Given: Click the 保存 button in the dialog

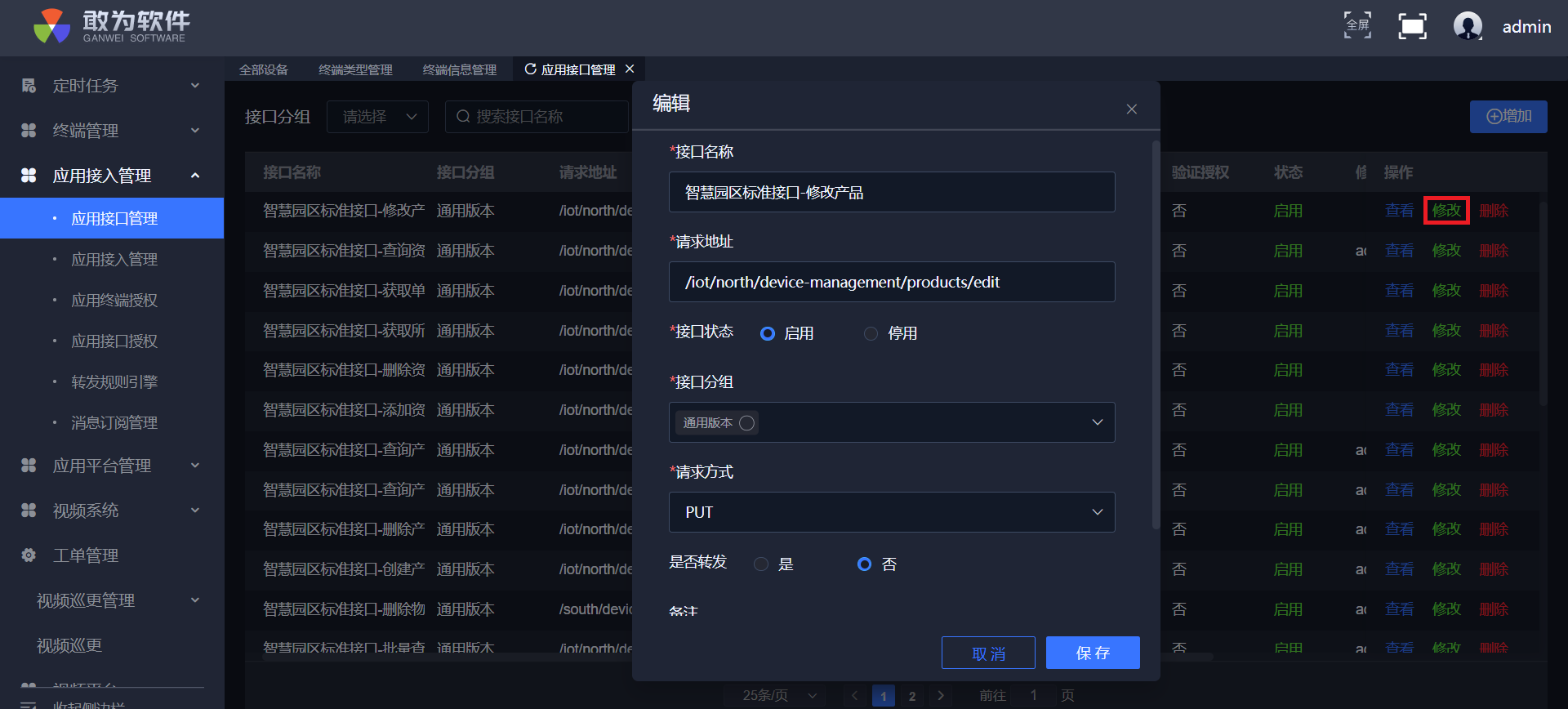Looking at the screenshot, I should (x=1093, y=653).
